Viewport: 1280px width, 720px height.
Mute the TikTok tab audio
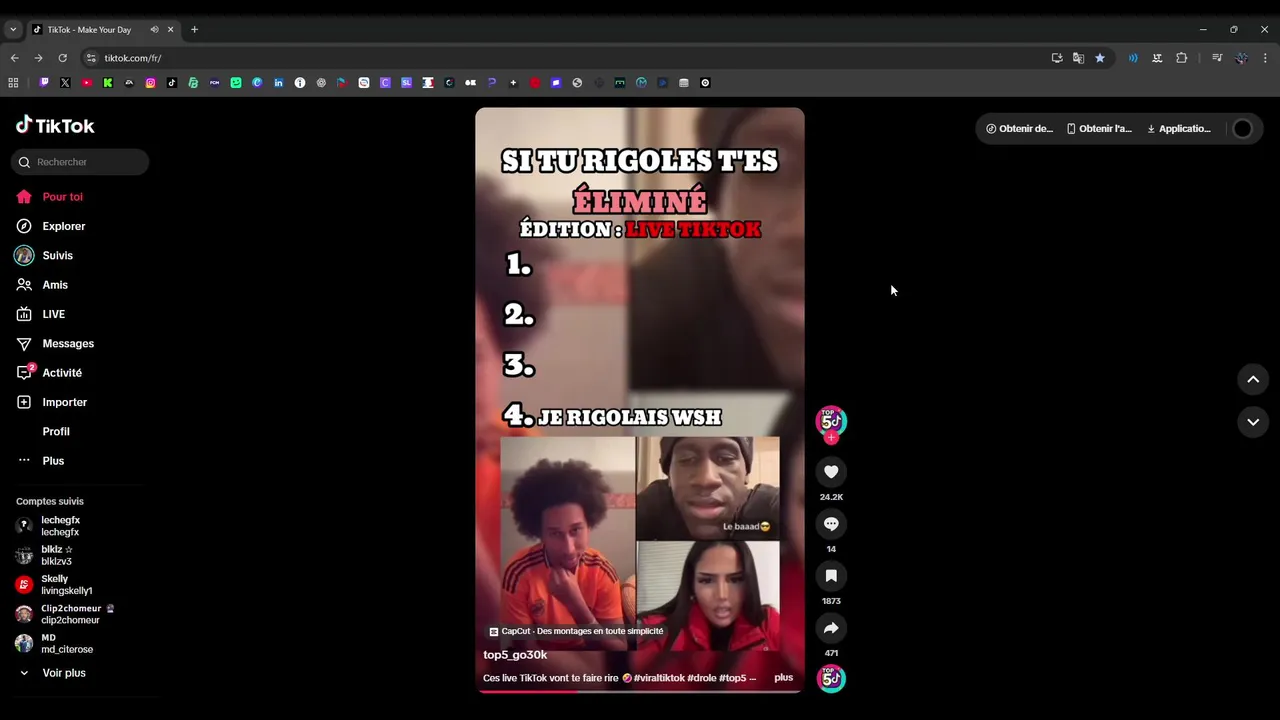point(154,30)
